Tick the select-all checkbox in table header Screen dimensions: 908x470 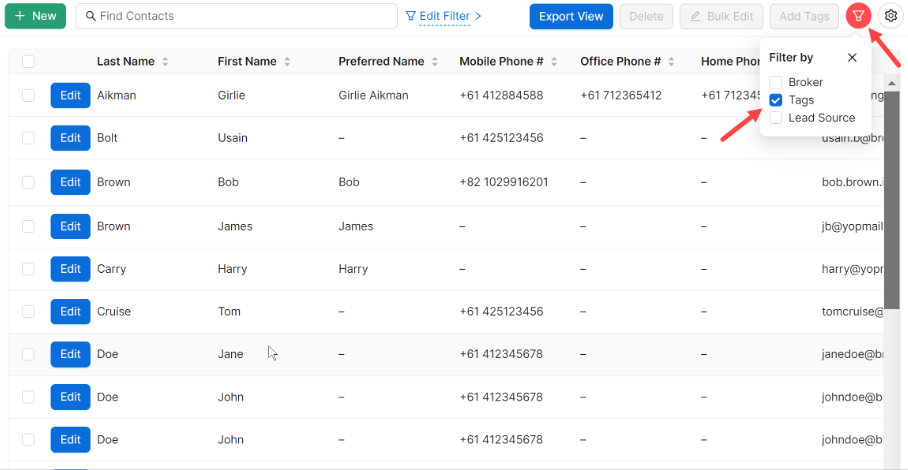[x=28, y=62]
